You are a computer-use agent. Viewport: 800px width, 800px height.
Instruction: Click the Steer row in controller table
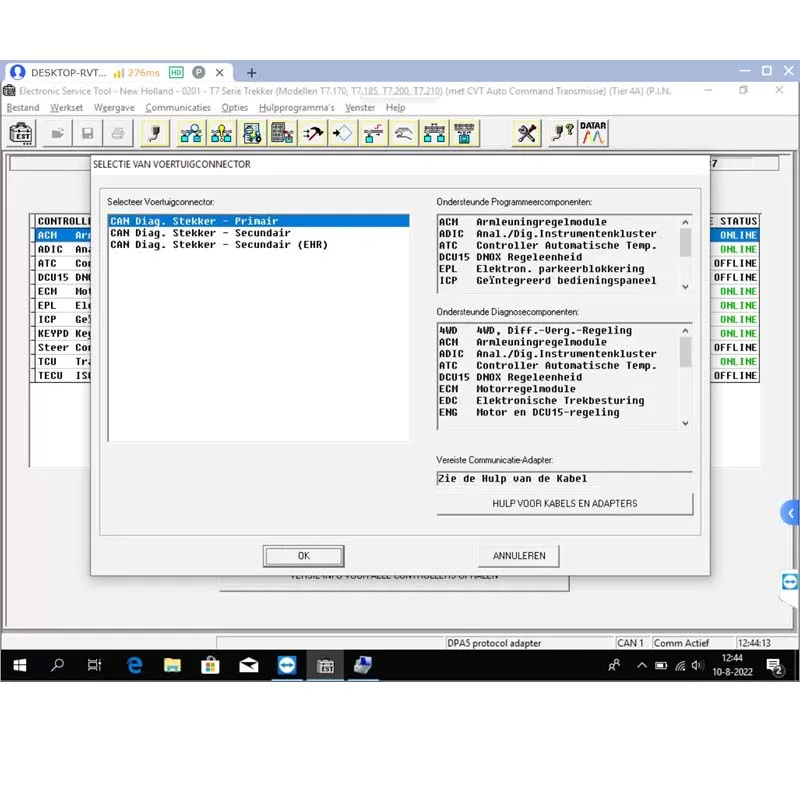(62, 347)
